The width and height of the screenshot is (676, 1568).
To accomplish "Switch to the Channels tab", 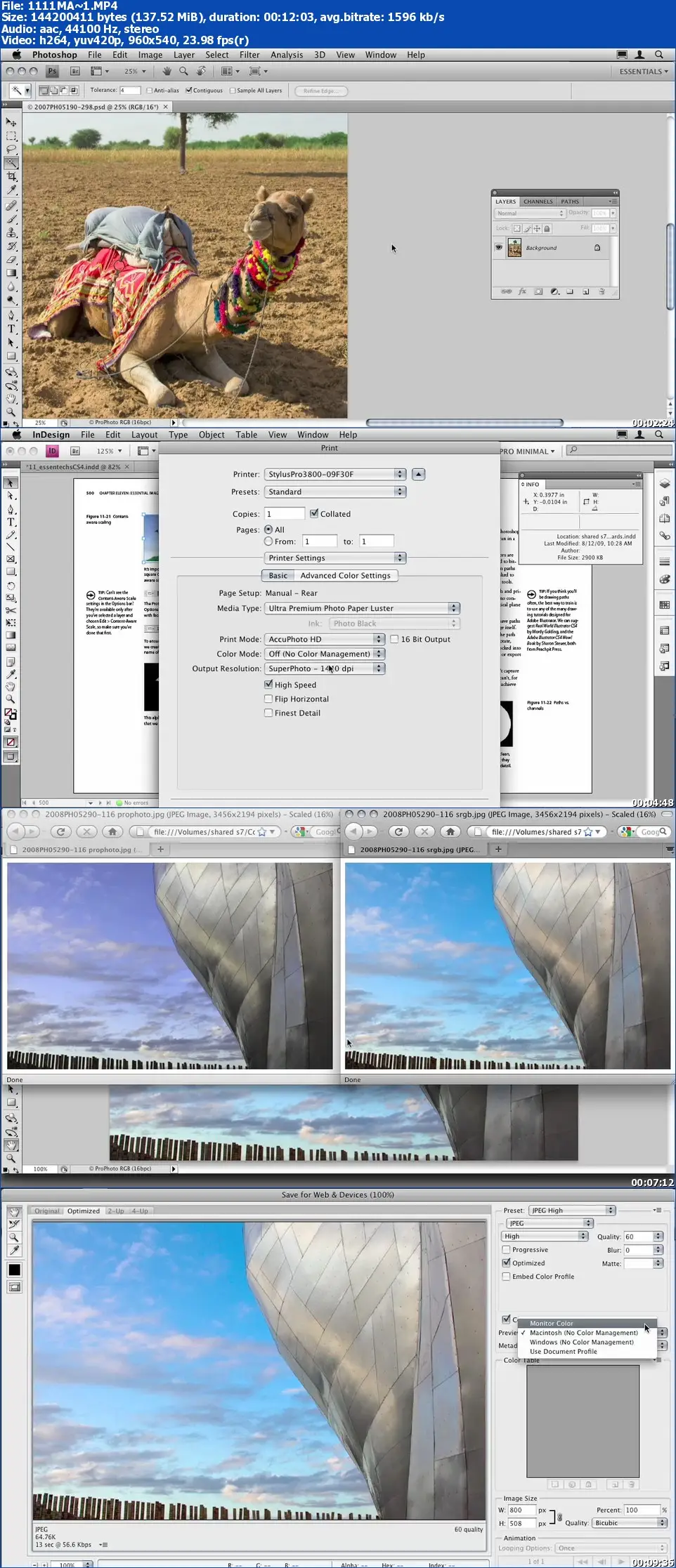I will point(538,202).
